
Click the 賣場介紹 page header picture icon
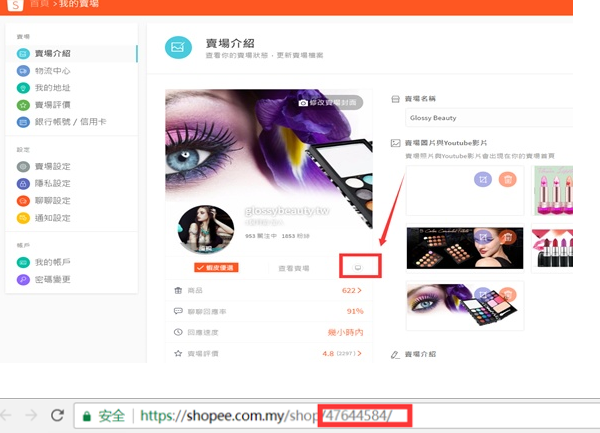178,47
